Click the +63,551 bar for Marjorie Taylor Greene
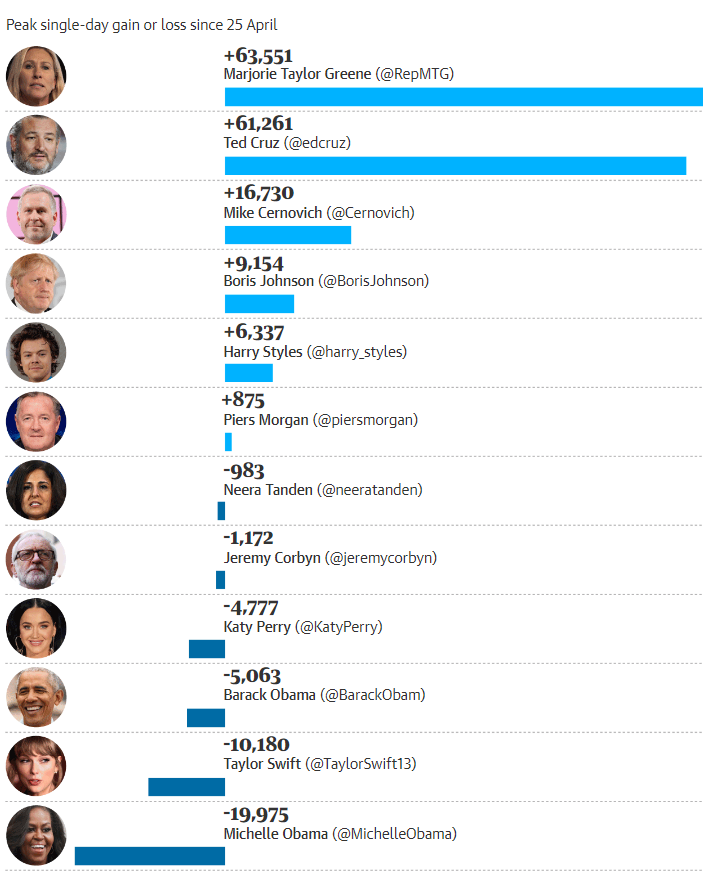 tap(464, 97)
